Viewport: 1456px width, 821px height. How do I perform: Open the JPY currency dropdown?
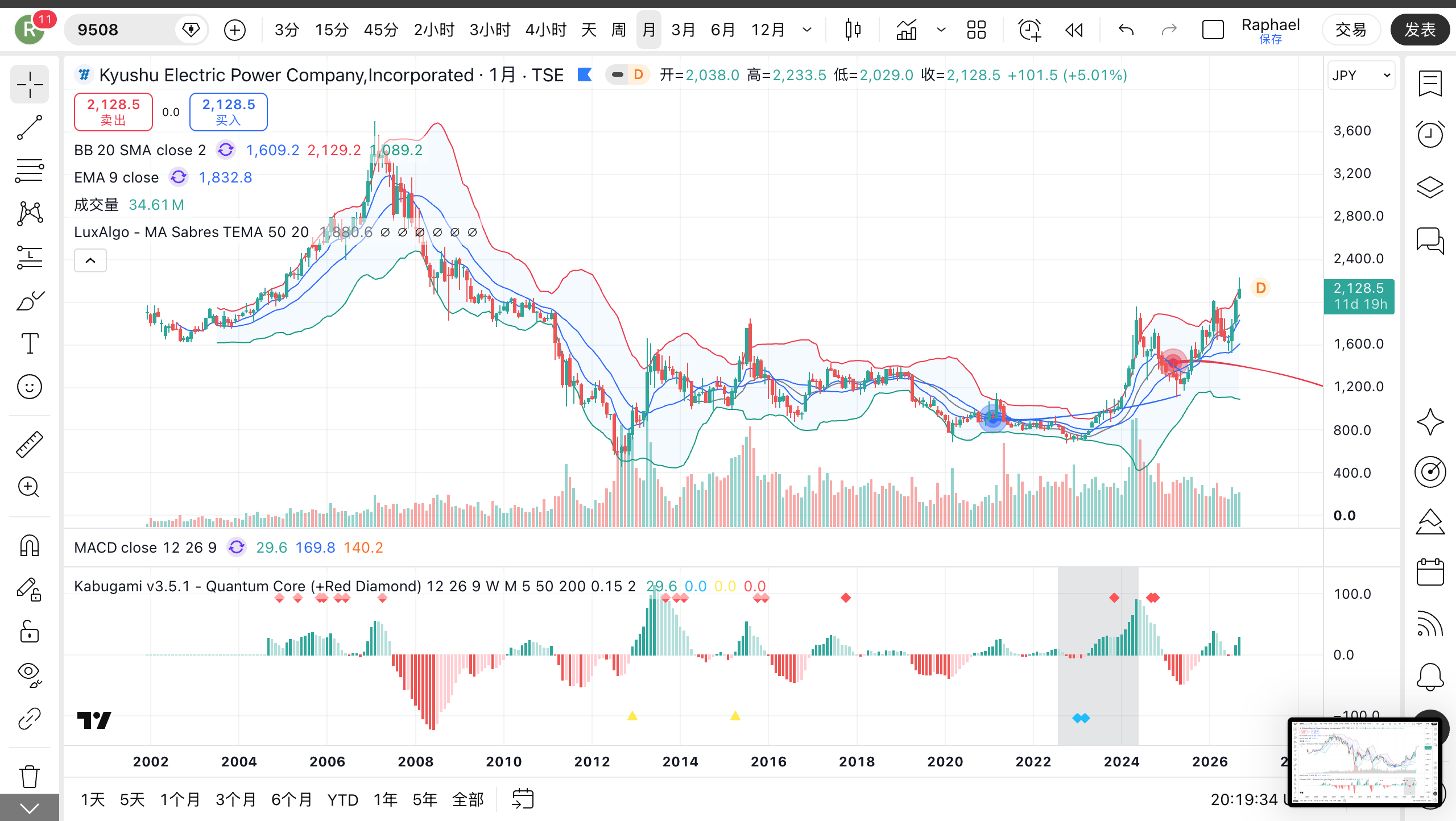point(1362,76)
